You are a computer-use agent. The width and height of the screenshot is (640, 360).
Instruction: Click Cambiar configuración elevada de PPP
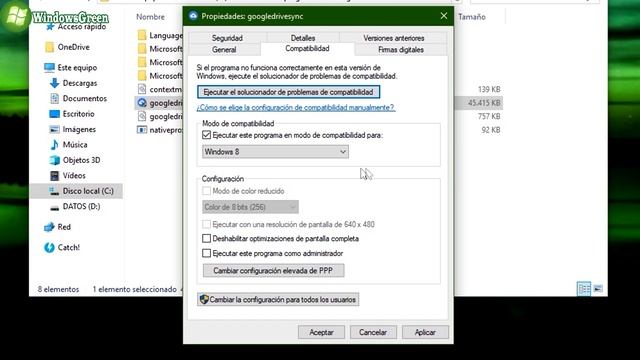coord(273,271)
